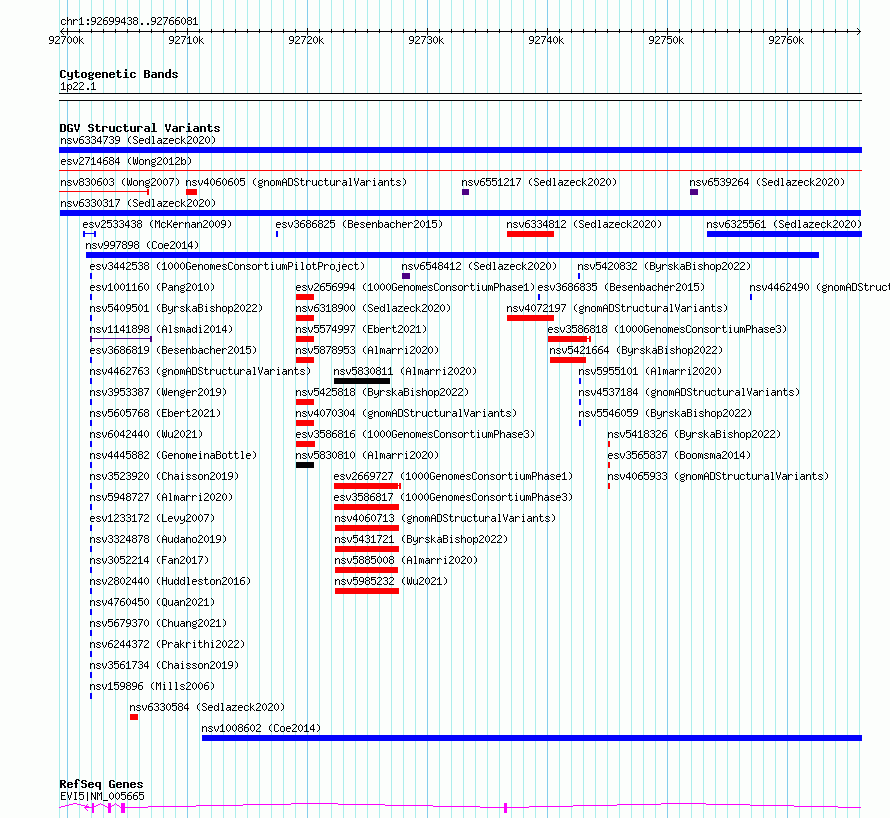Viewport: 890px width, 818px height.
Task: Click nsv5878953 (Almarri2020) label
Action: (367, 350)
